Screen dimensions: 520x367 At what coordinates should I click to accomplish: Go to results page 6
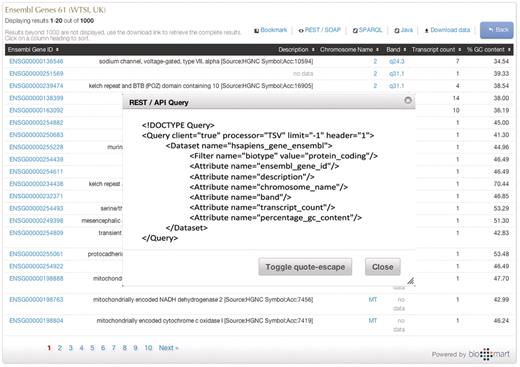tap(103, 348)
